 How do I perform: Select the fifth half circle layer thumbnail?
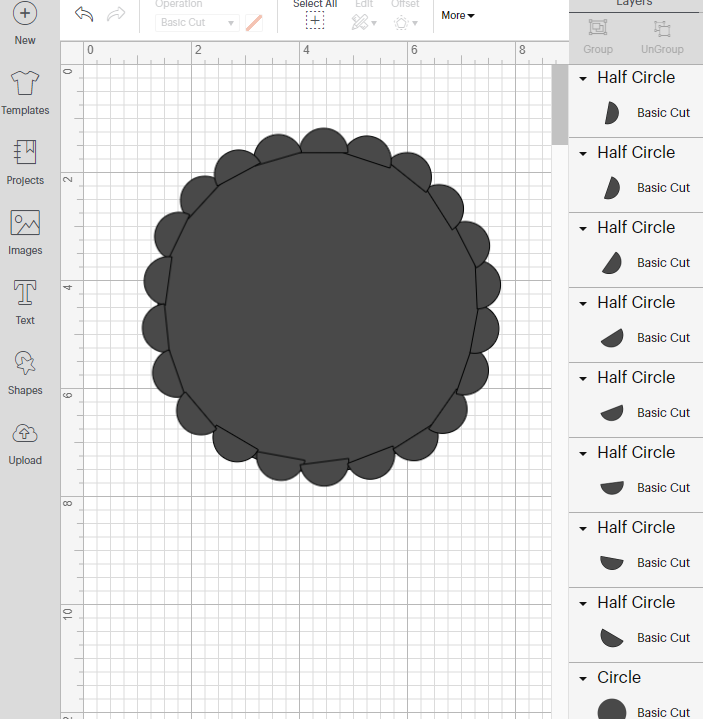point(612,413)
